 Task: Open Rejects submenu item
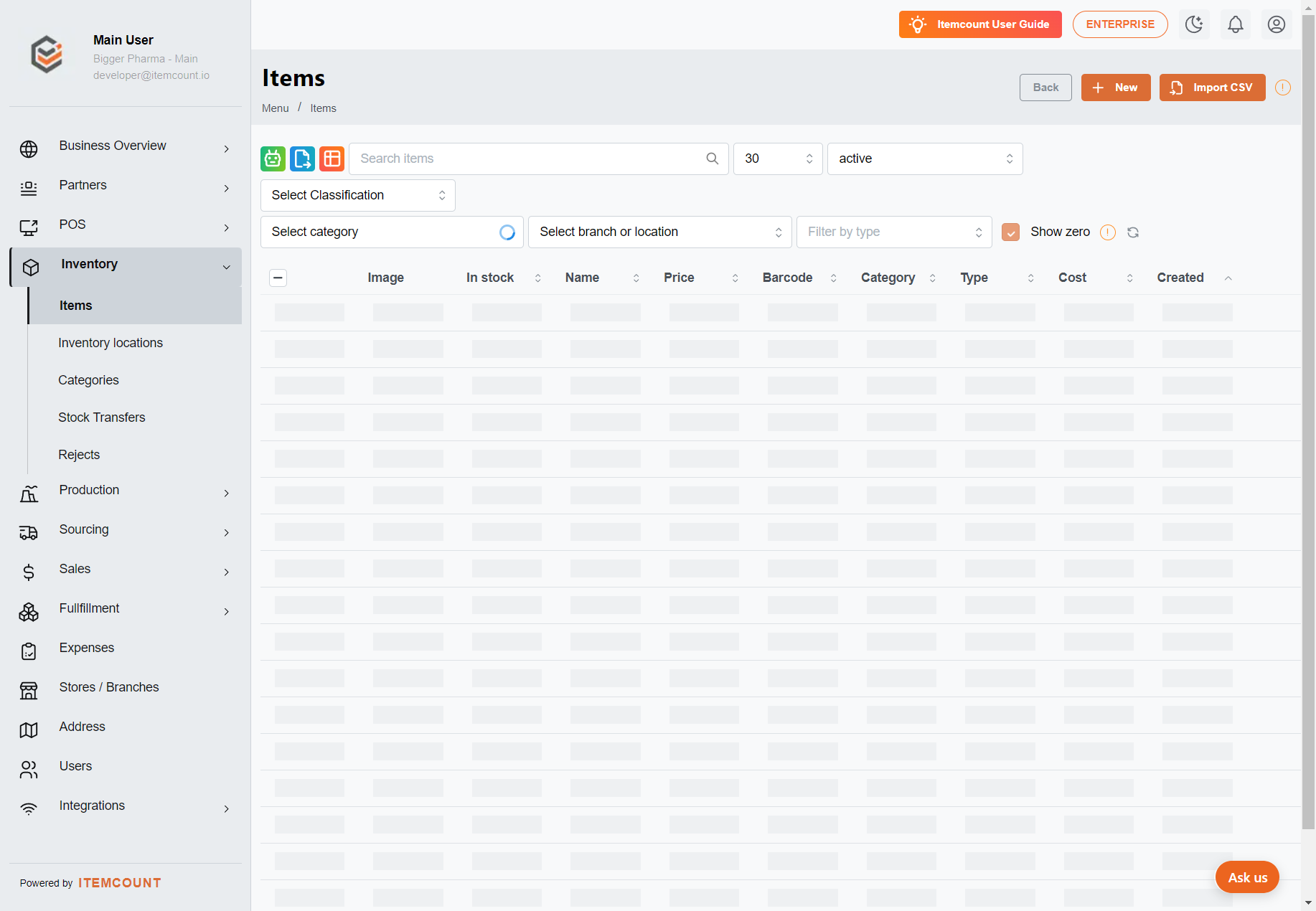(79, 455)
